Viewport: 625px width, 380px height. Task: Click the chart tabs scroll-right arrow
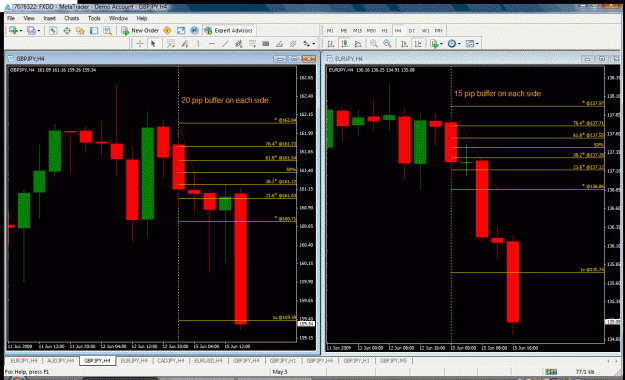click(x=615, y=361)
